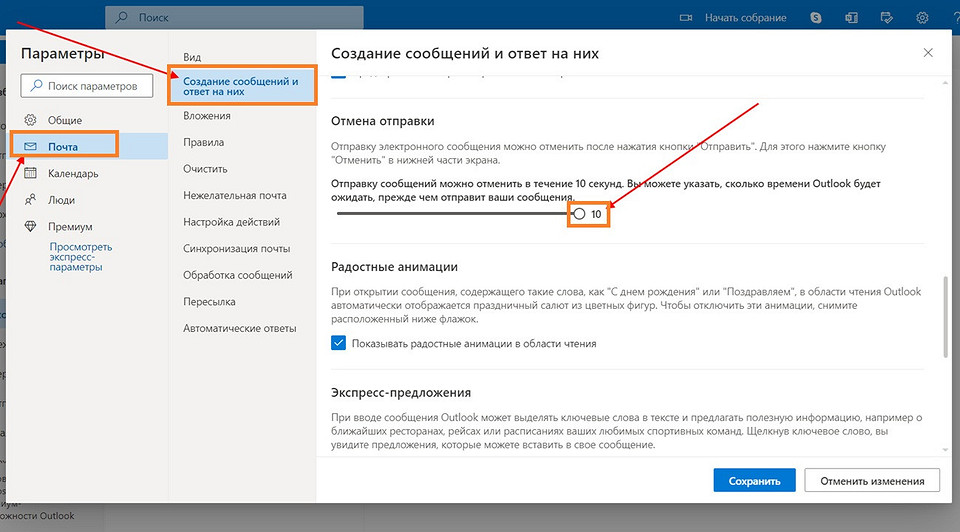Click the Отмена отправки heading
This screenshot has width=960, height=532.
pyautogui.click(x=383, y=121)
